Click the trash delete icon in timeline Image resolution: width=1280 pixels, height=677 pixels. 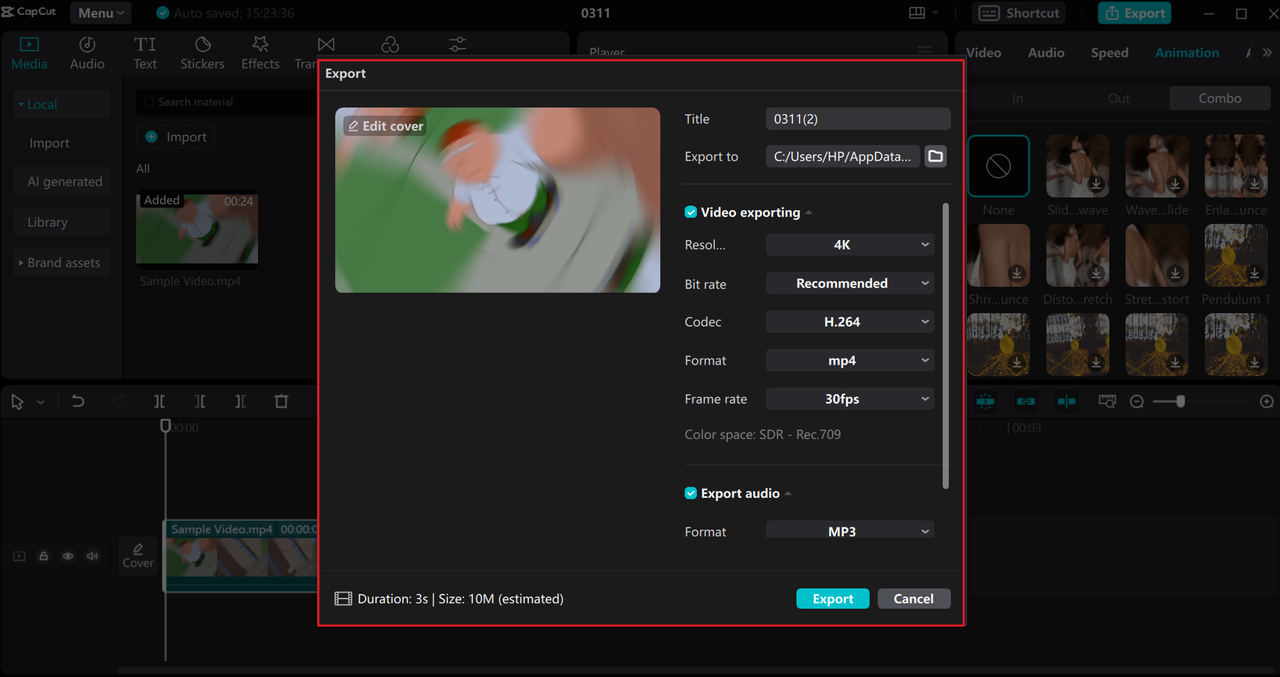(281, 401)
